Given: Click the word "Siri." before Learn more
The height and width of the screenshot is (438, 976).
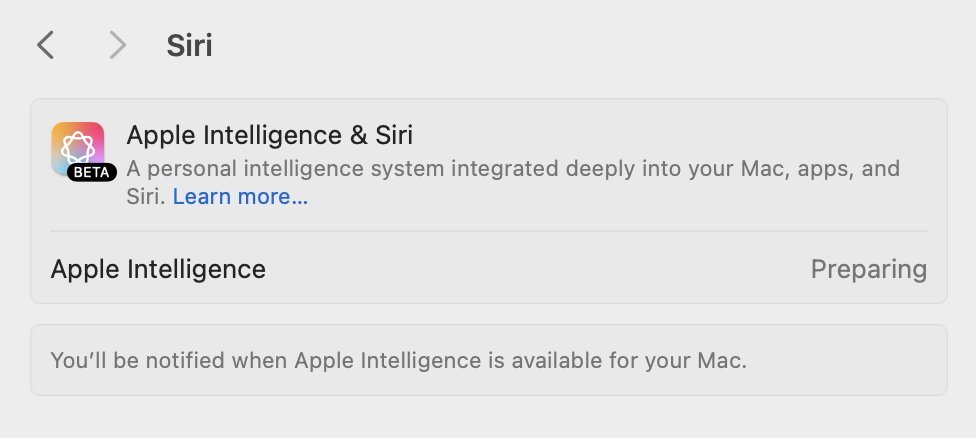Looking at the screenshot, I should coord(147,197).
